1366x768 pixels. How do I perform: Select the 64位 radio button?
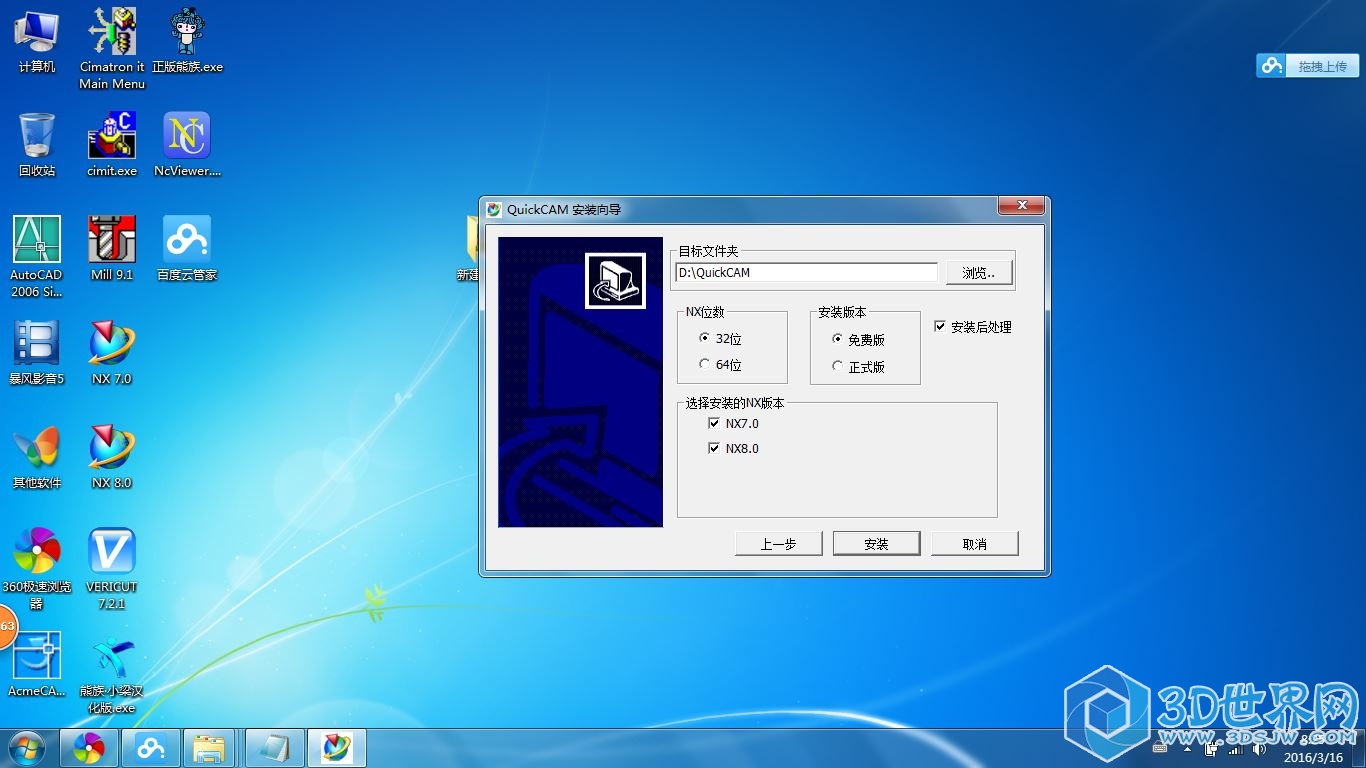[705, 365]
